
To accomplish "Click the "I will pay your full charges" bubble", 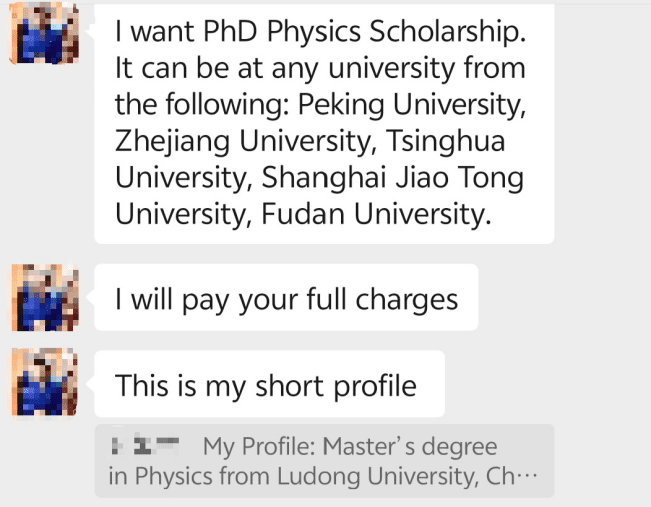I will [286, 299].
